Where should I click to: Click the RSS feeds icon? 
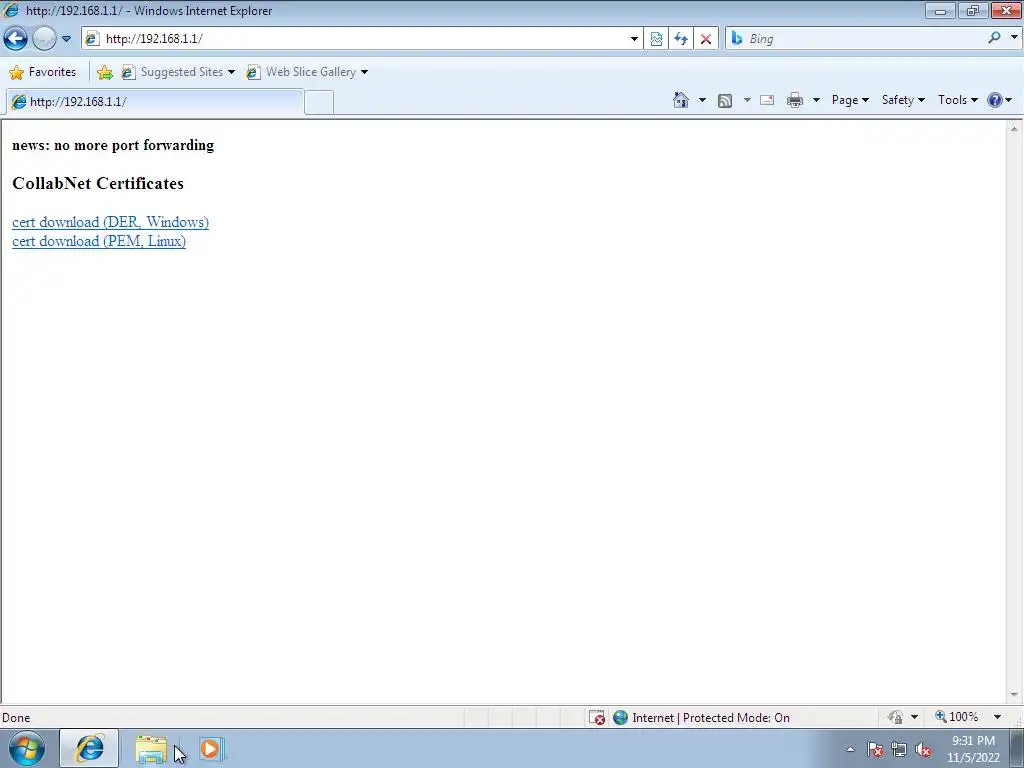tap(725, 100)
